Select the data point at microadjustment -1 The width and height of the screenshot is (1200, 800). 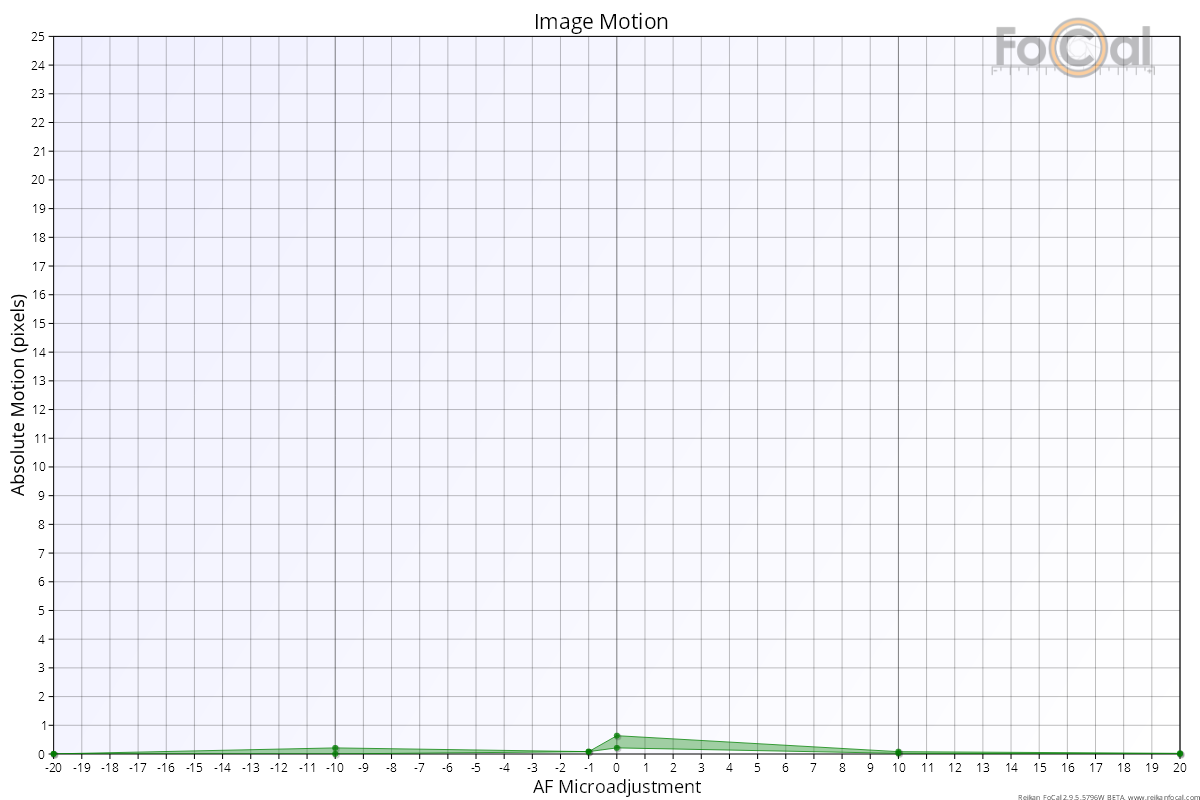coord(589,752)
